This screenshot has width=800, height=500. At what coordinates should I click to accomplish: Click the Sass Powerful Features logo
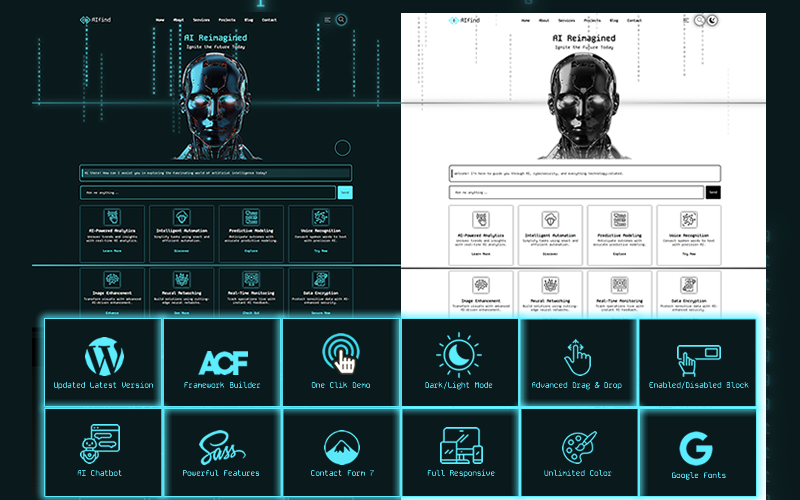point(221,445)
